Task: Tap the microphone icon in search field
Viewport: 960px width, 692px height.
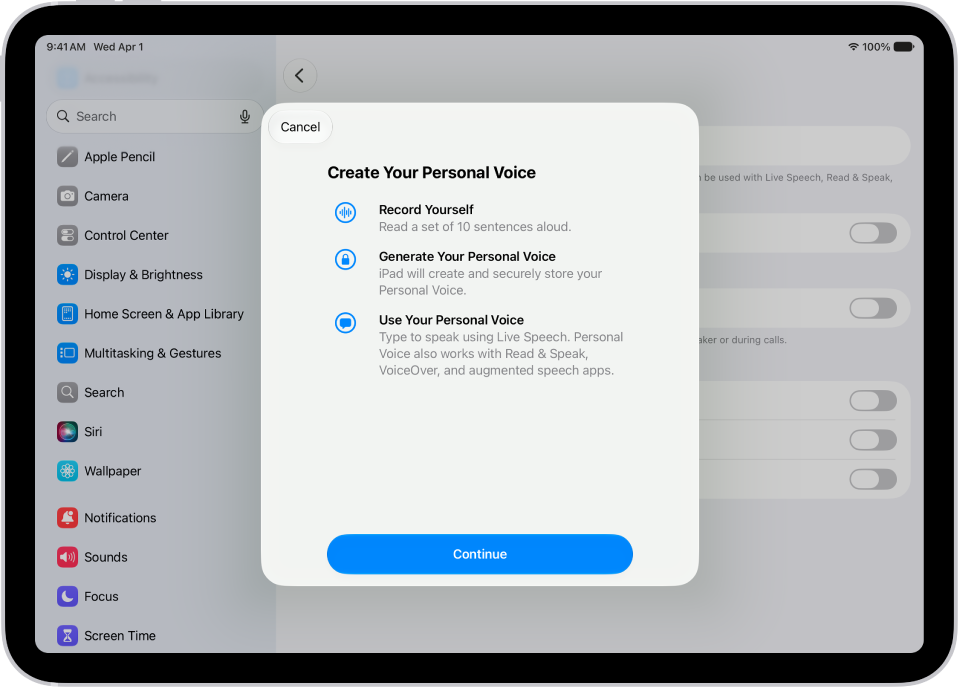Action: (245, 116)
